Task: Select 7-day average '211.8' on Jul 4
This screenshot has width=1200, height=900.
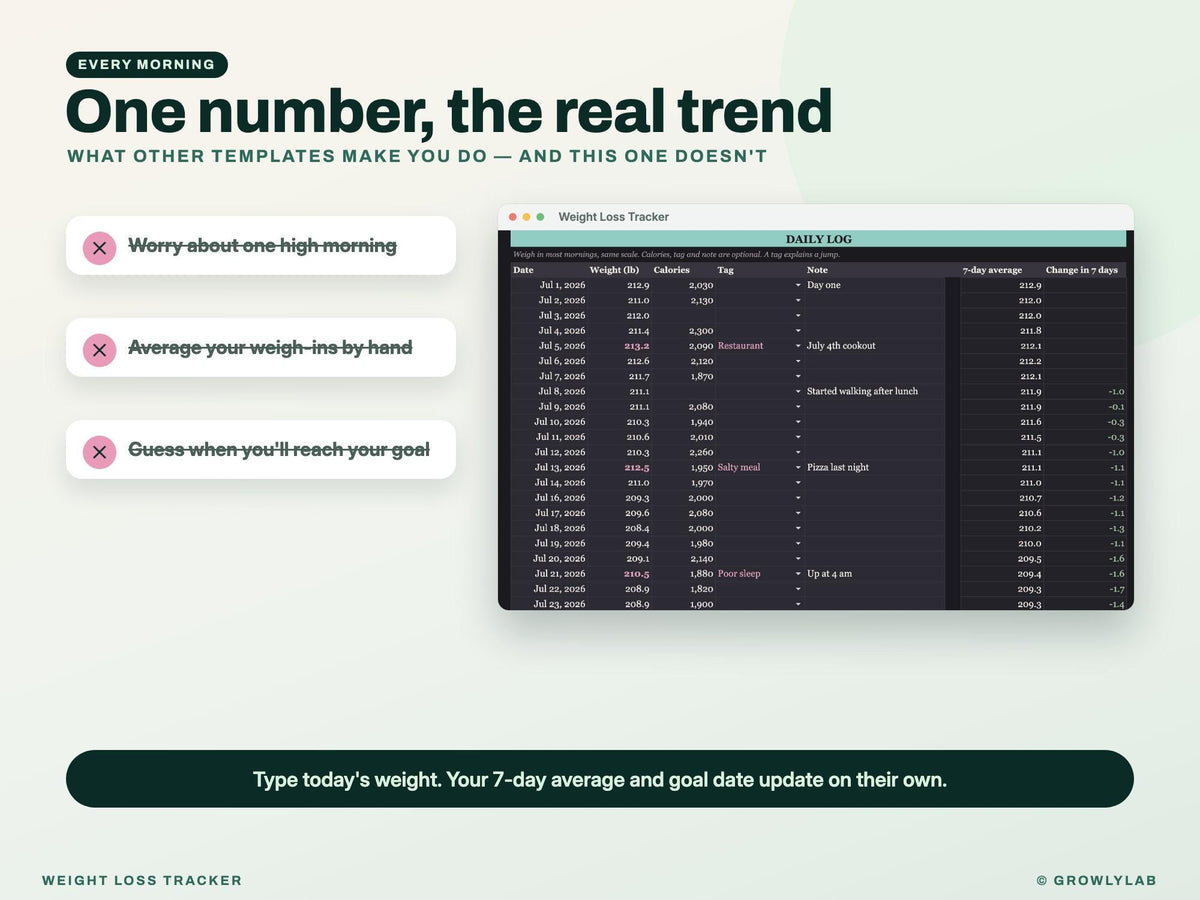Action: [x=1002, y=331]
